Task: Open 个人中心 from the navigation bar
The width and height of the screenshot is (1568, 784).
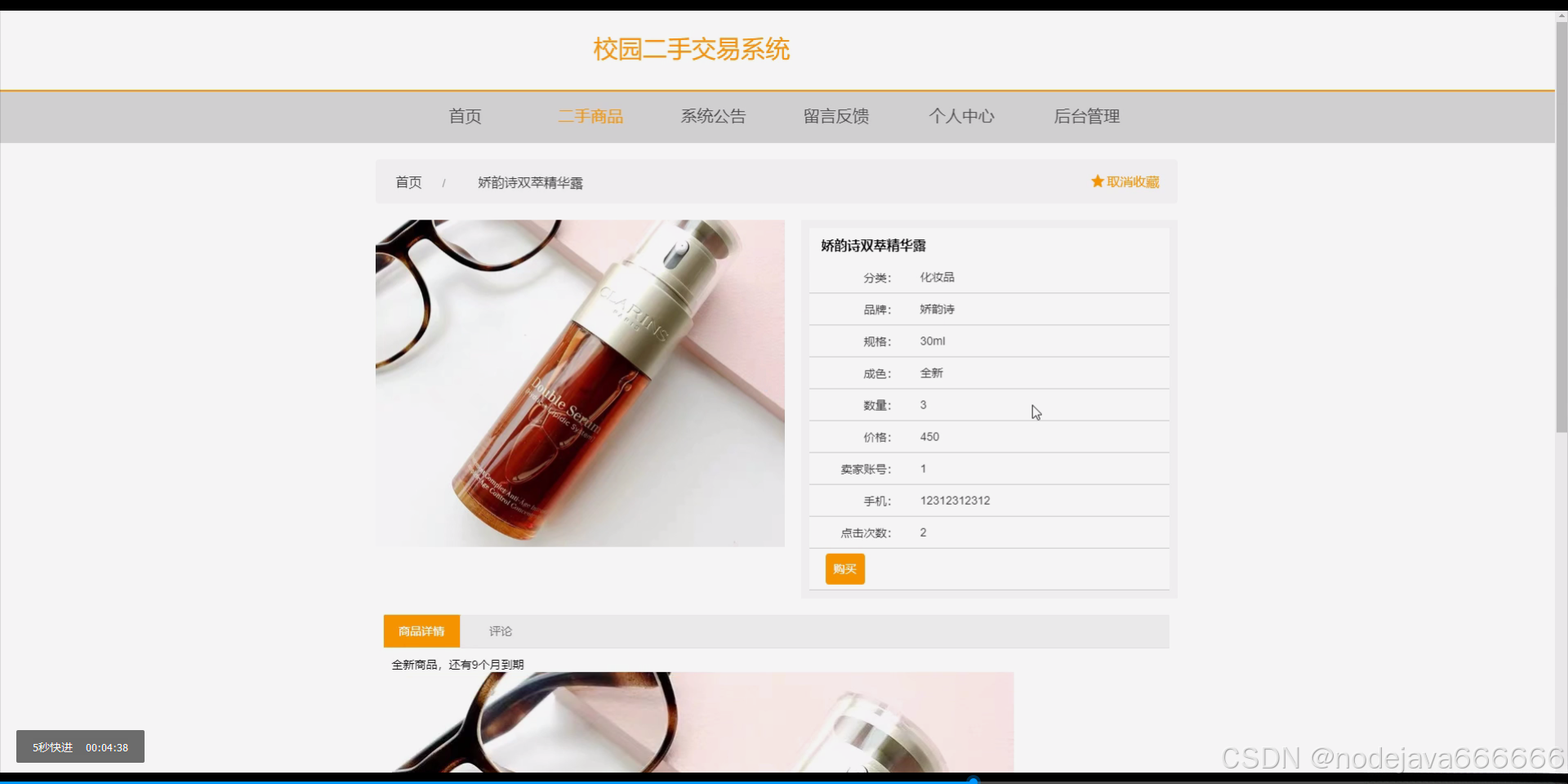Action: pyautogui.click(x=962, y=117)
